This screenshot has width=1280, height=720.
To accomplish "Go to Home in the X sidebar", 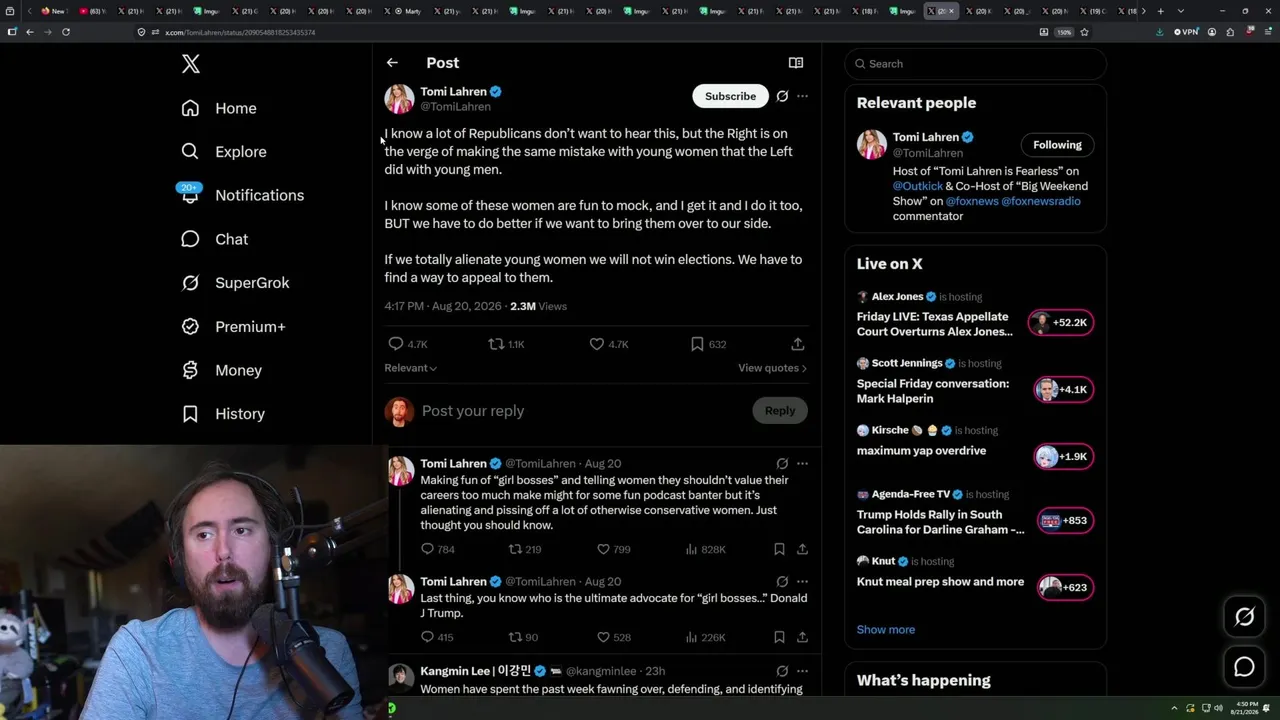I will click(x=220, y=108).
